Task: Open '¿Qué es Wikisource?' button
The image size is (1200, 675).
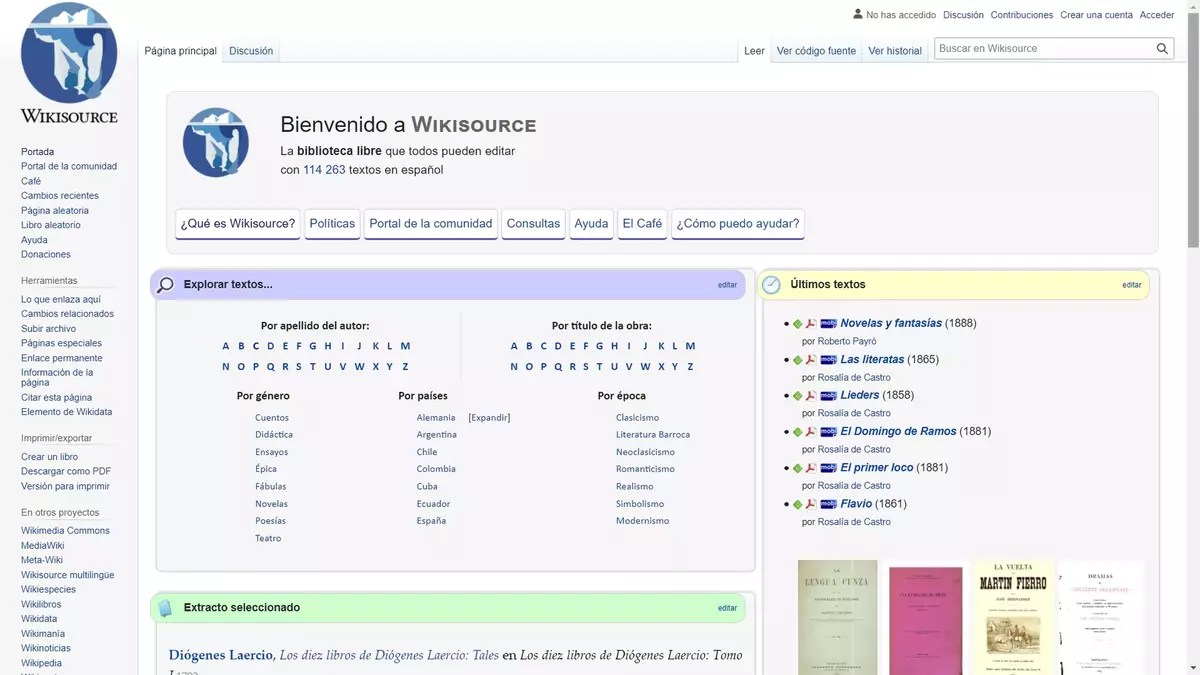Action: tap(238, 224)
